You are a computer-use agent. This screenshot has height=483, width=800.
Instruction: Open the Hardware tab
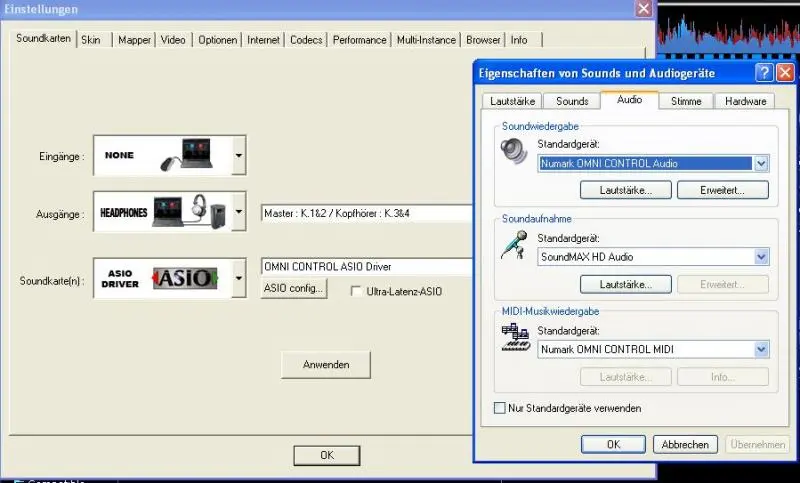coord(746,101)
